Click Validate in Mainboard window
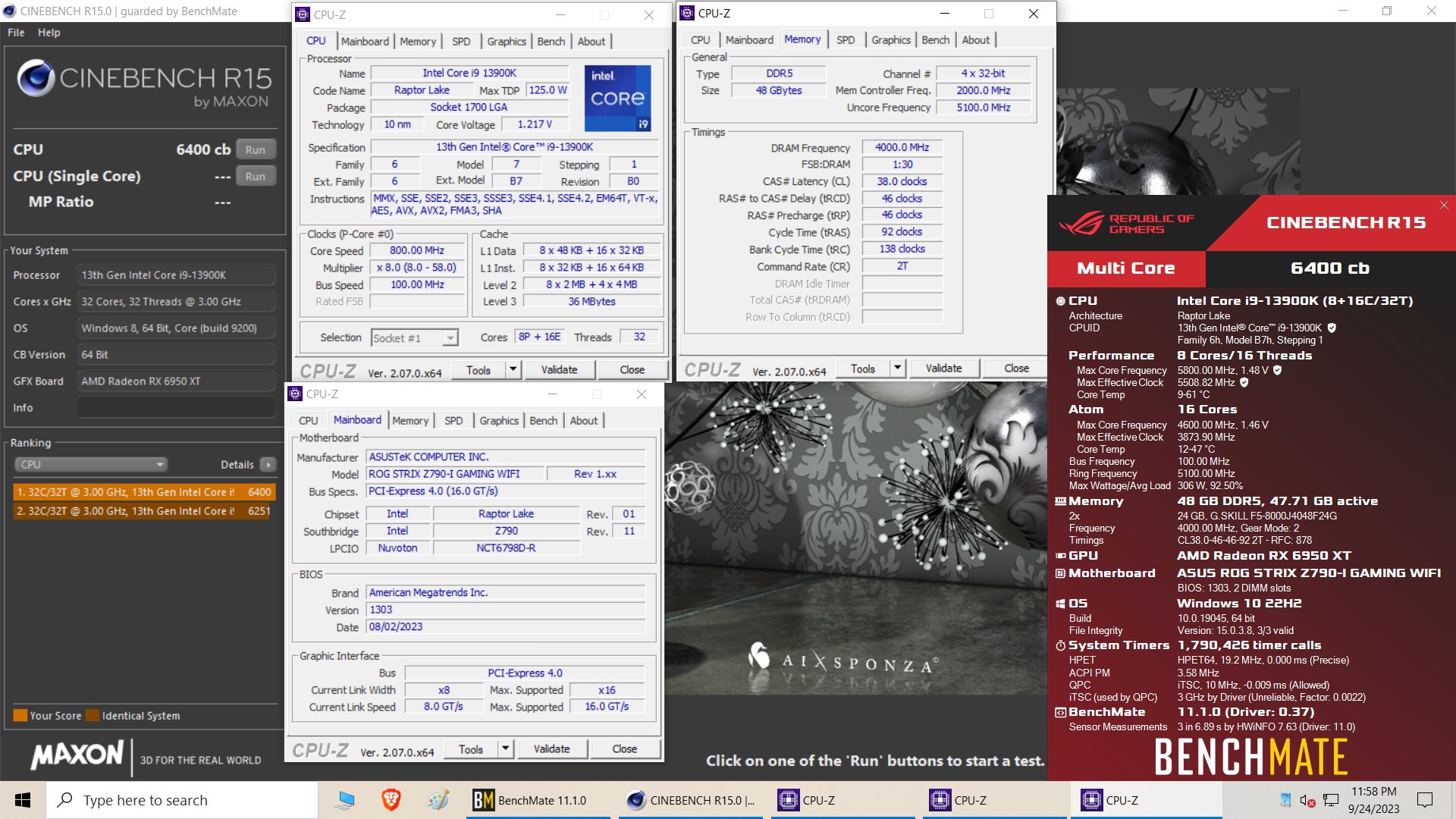The image size is (1456, 819). point(552,748)
